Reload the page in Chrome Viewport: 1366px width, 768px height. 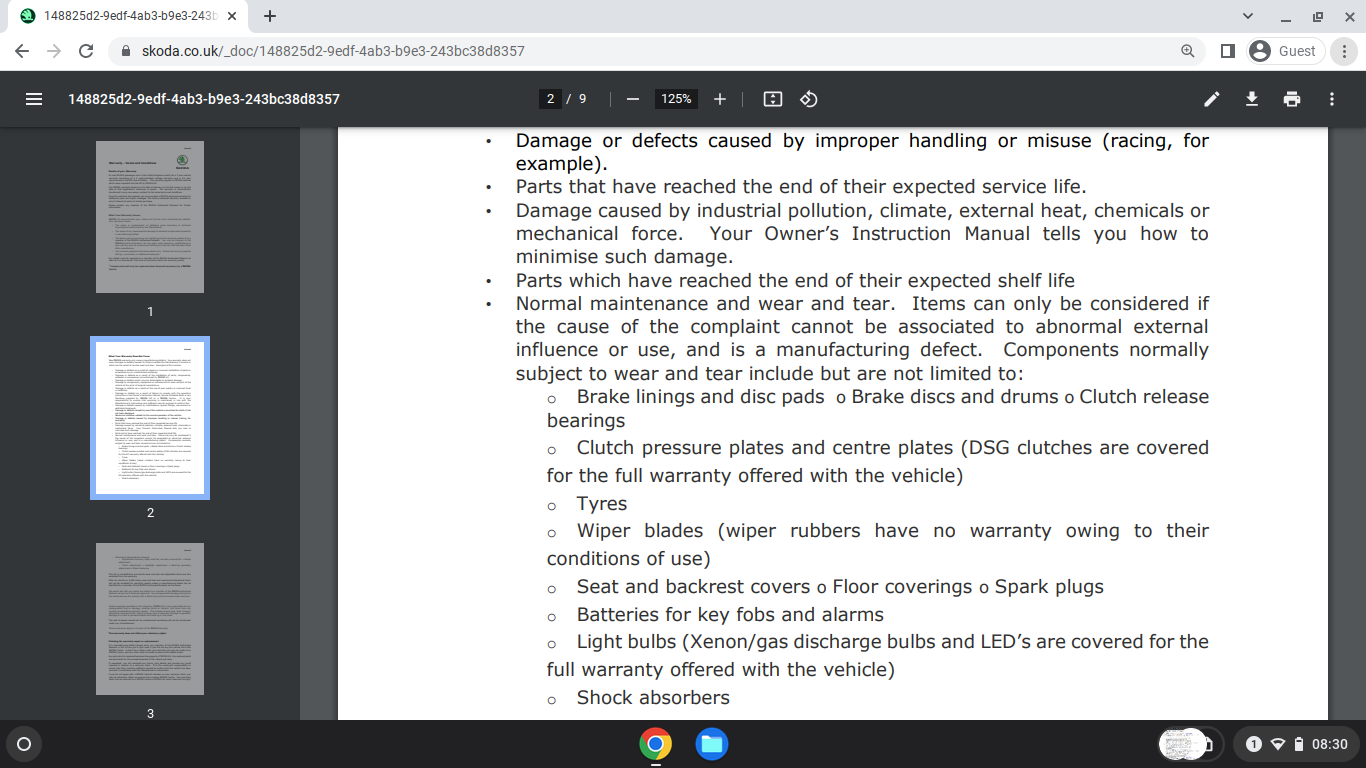(86, 51)
